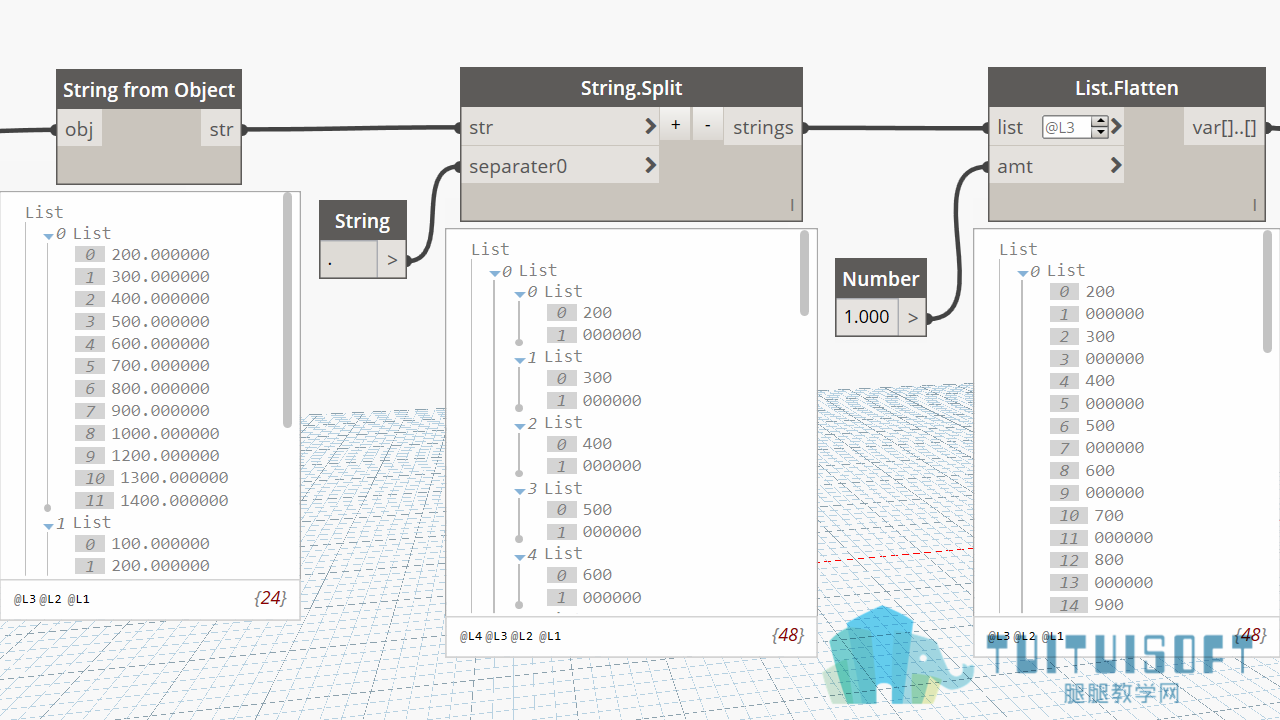Collapse the 0 List in String from Object preview
This screenshot has height=720, width=1280.
(48, 236)
